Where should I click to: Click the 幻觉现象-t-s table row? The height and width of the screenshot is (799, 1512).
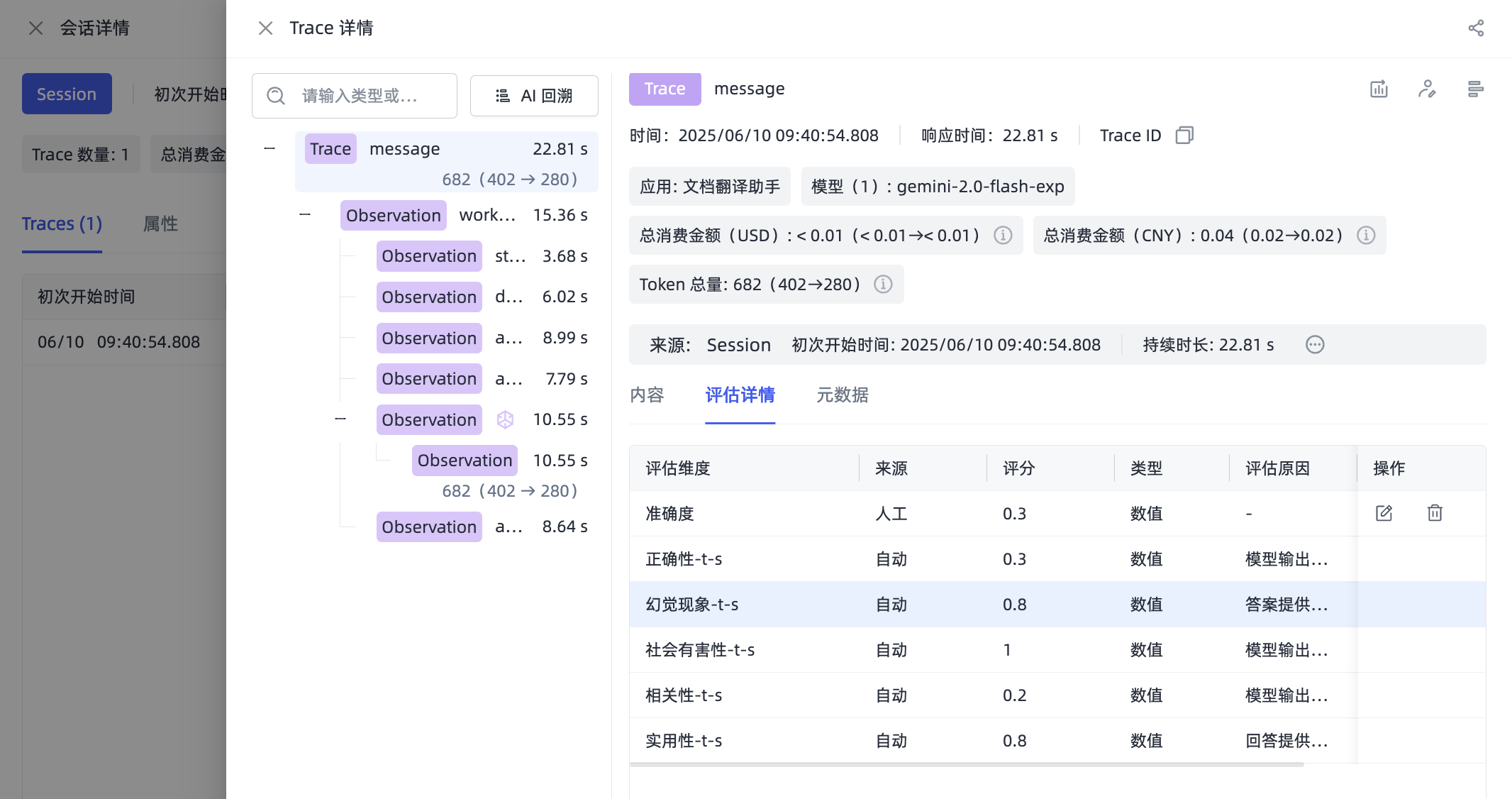coord(1057,605)
